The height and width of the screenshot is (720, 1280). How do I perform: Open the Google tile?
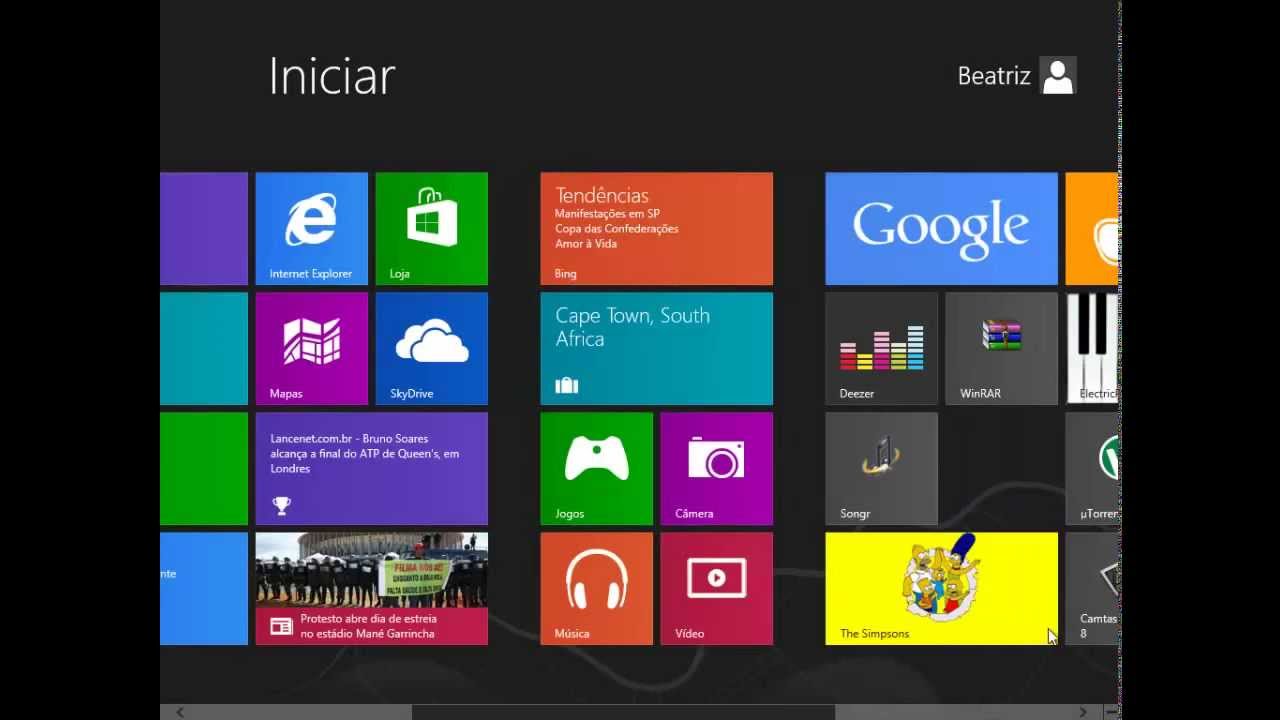pyautogui.click(x=941, y=228)
